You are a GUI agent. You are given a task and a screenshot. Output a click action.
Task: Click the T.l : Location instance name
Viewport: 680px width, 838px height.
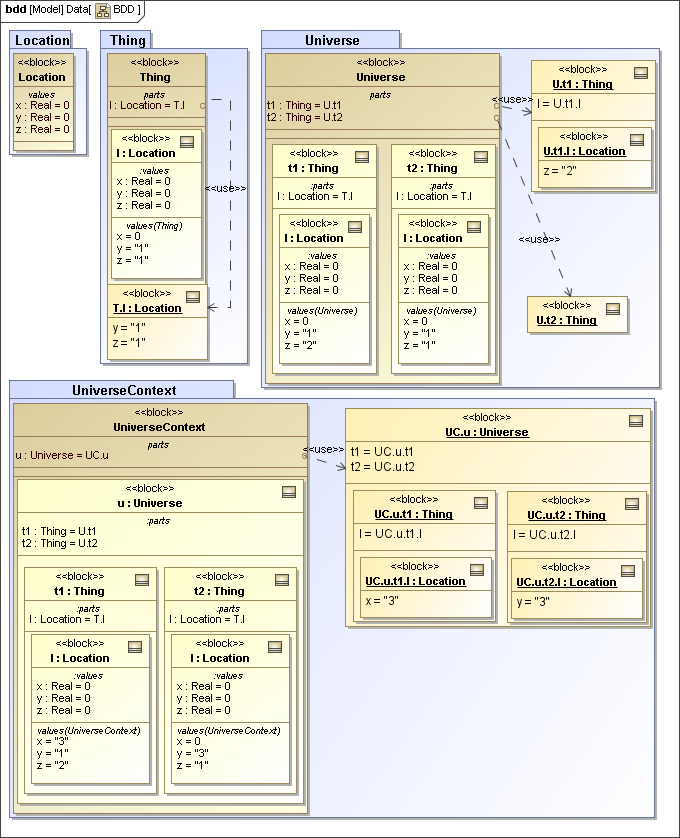point(147,308)
